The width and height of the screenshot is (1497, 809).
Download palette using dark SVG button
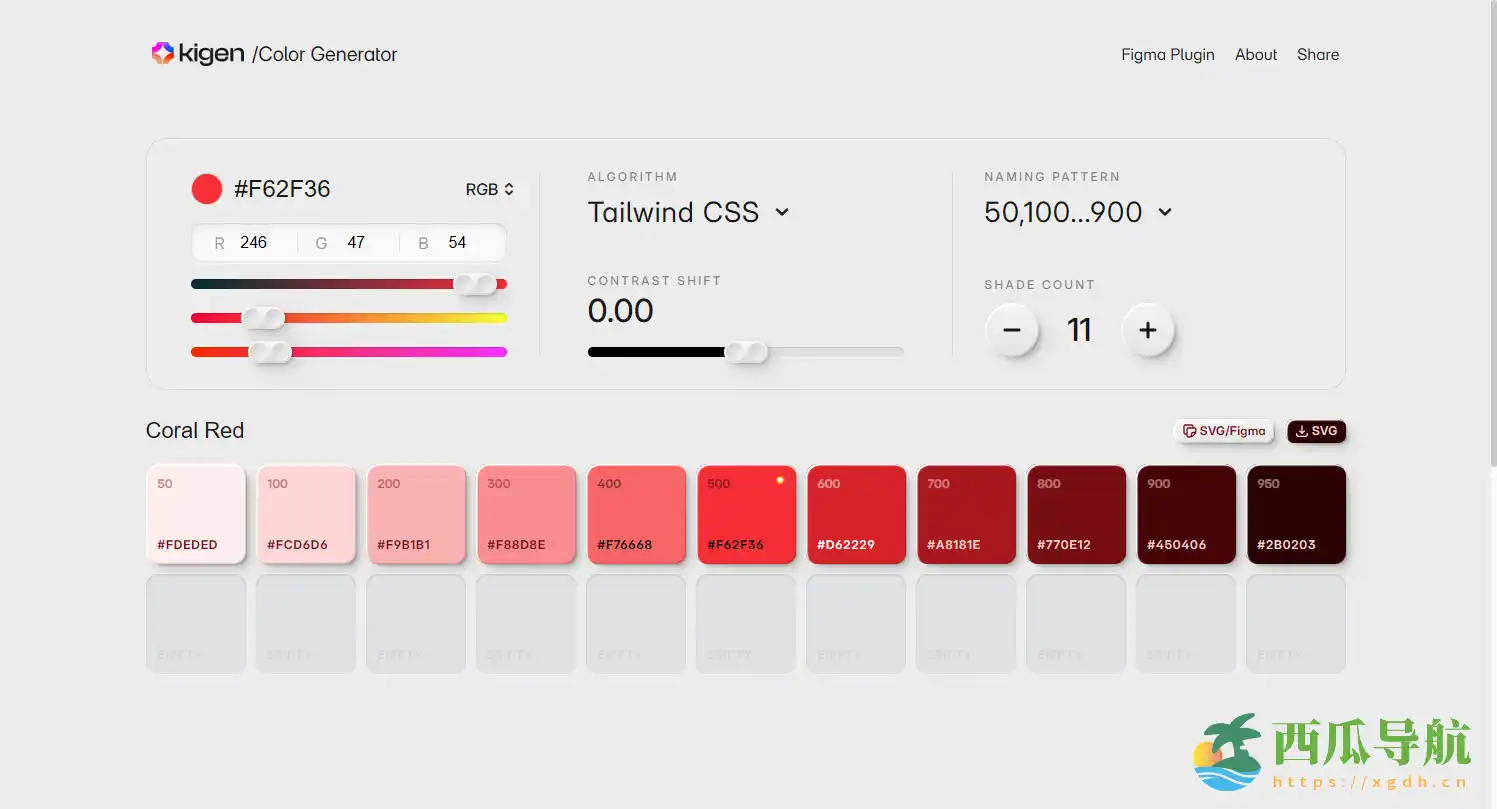1316,431
